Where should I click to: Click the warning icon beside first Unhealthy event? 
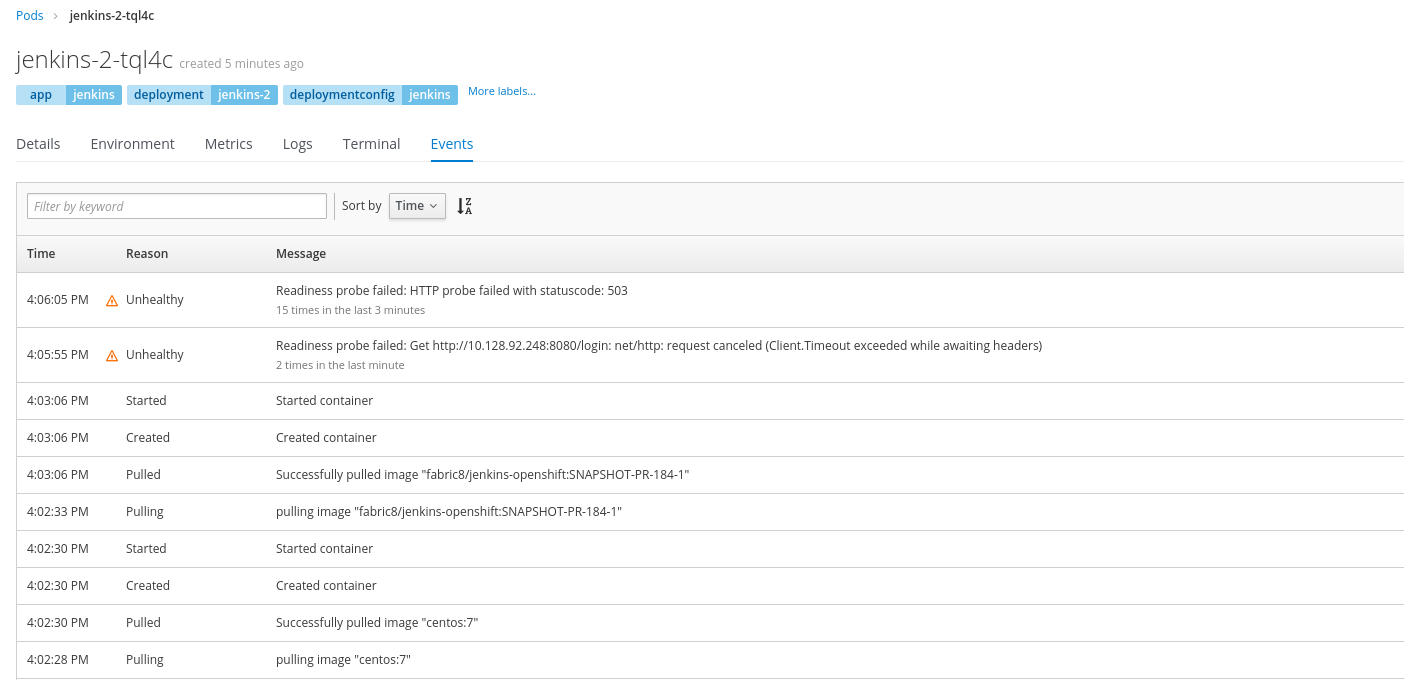click(112, 299)
